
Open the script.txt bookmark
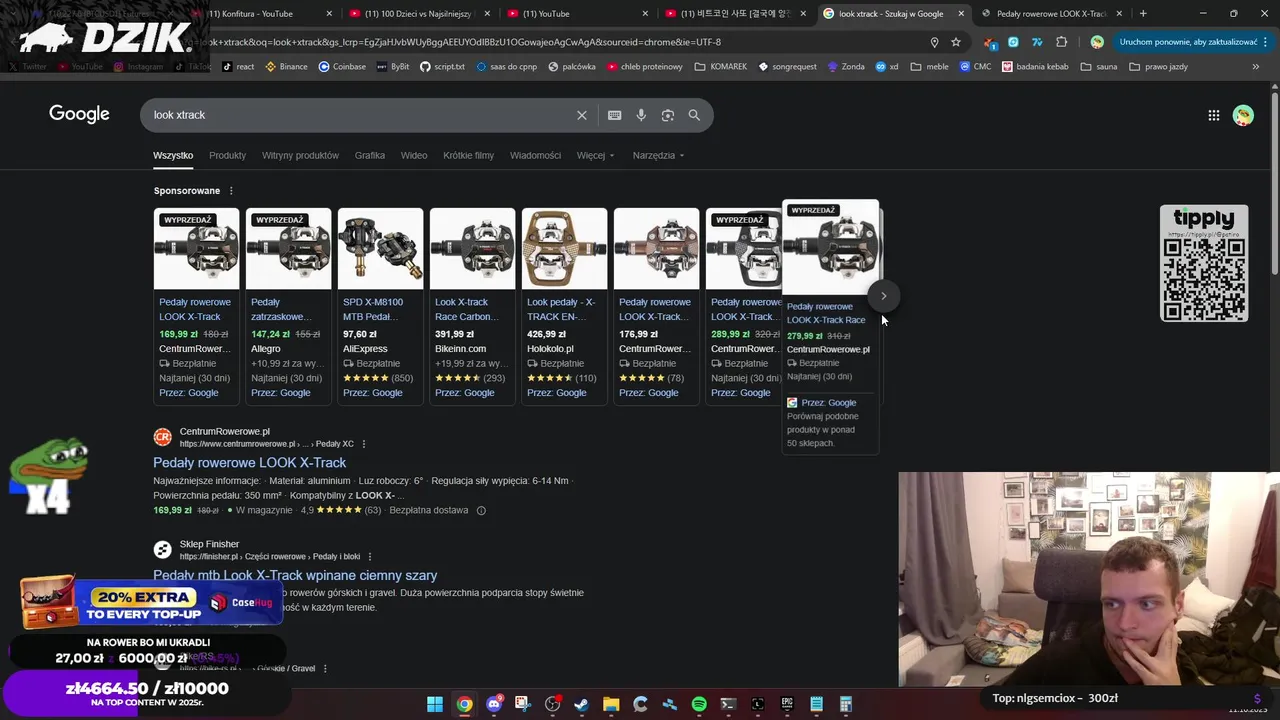click(442, 67)
